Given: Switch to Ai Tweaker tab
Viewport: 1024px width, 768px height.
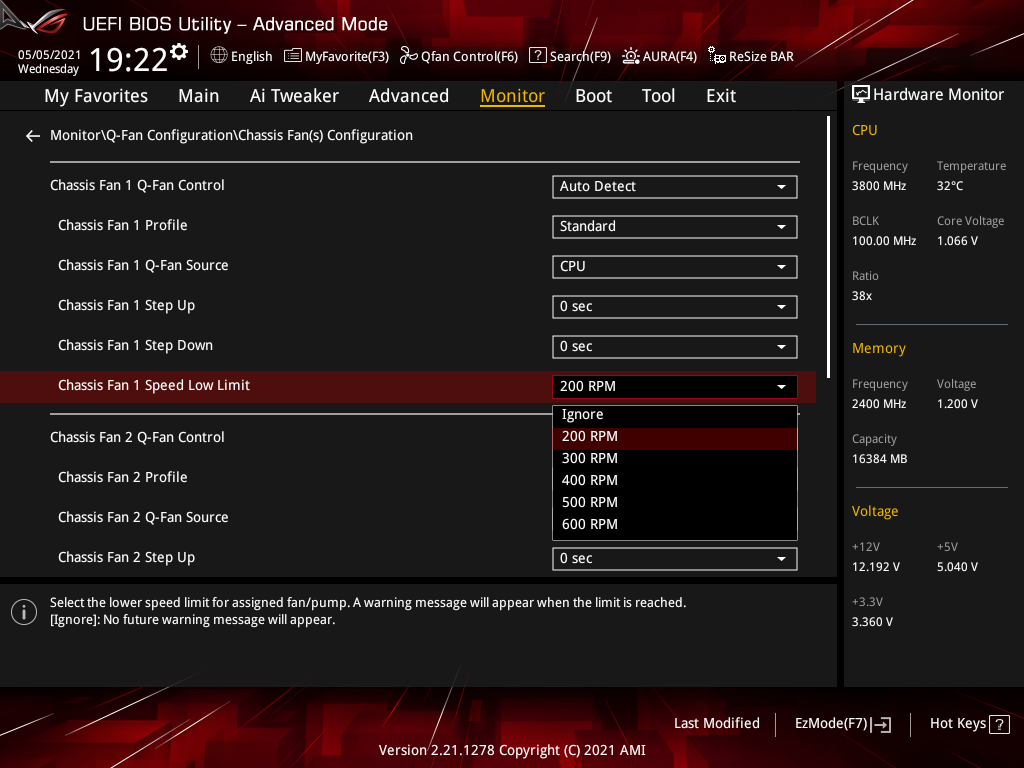Looking at the screenshot, I should 294,96.
